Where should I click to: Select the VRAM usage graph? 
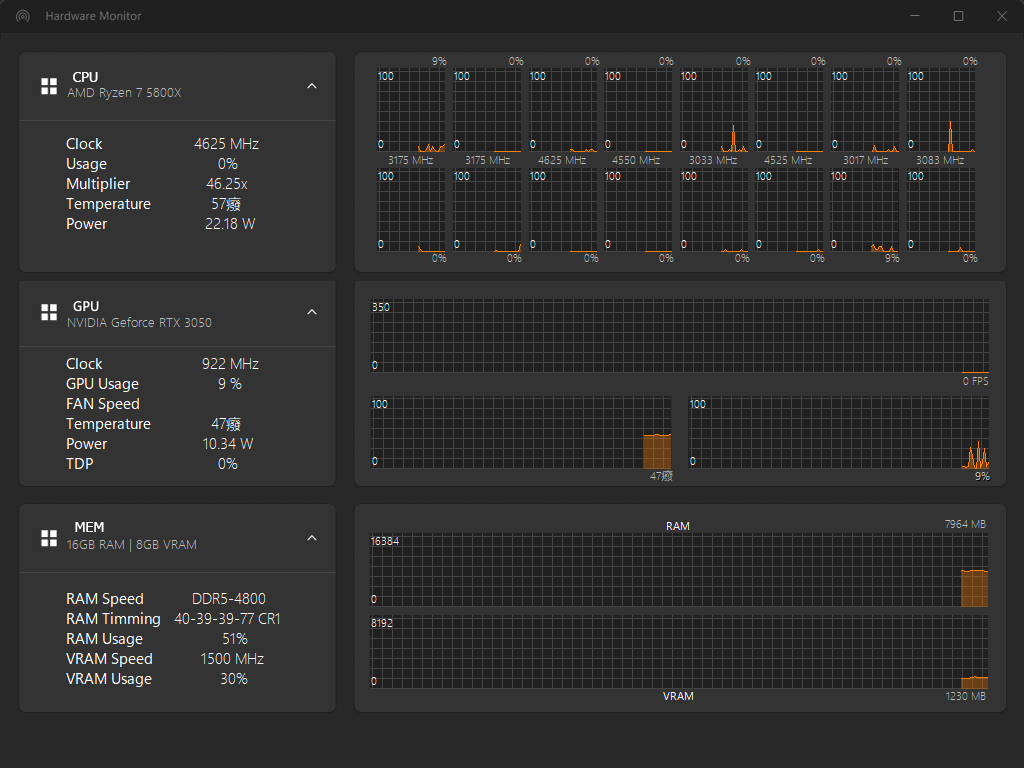click(679, 651)
